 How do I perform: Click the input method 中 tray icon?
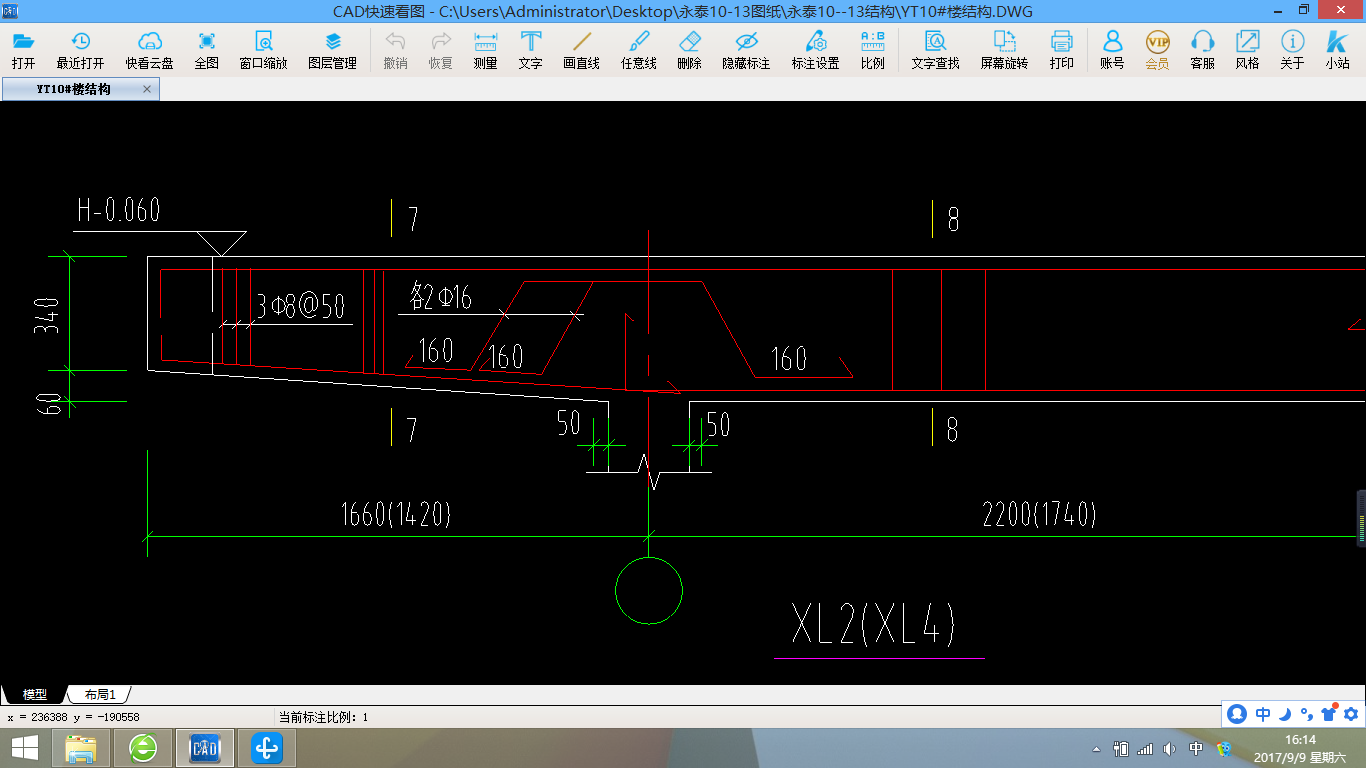1196,748
